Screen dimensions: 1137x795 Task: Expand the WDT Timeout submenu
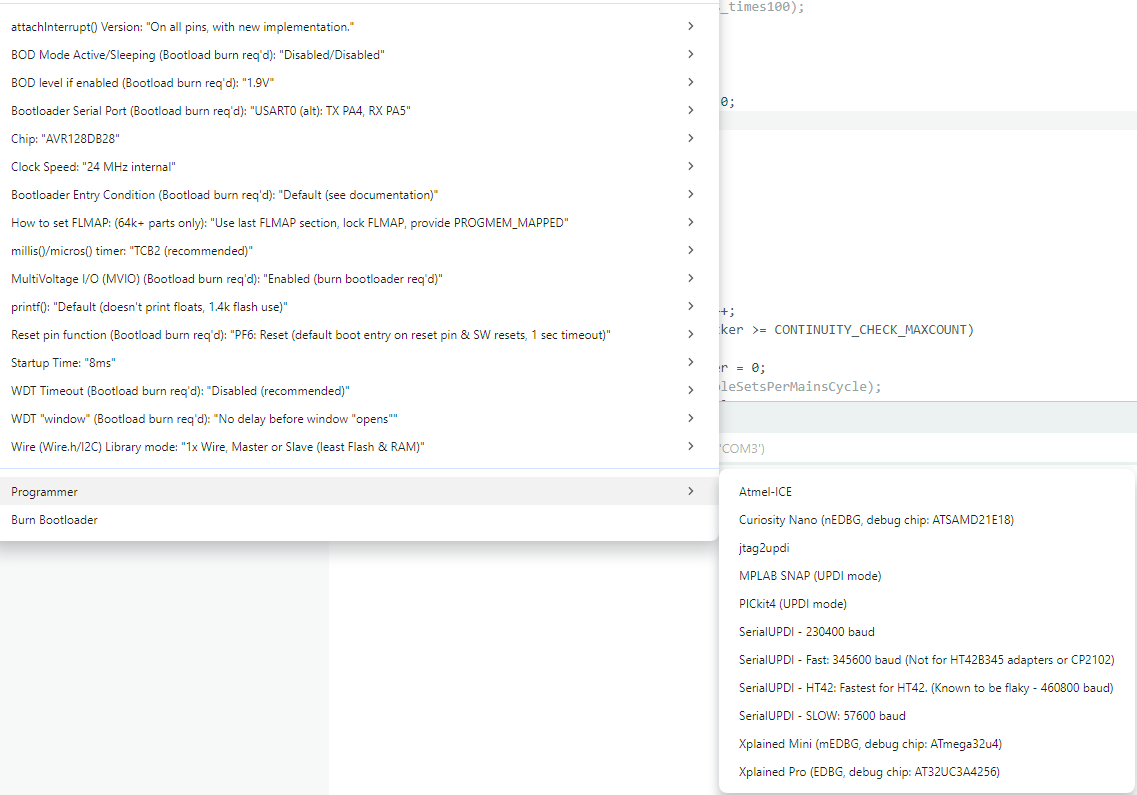(180, 391)
